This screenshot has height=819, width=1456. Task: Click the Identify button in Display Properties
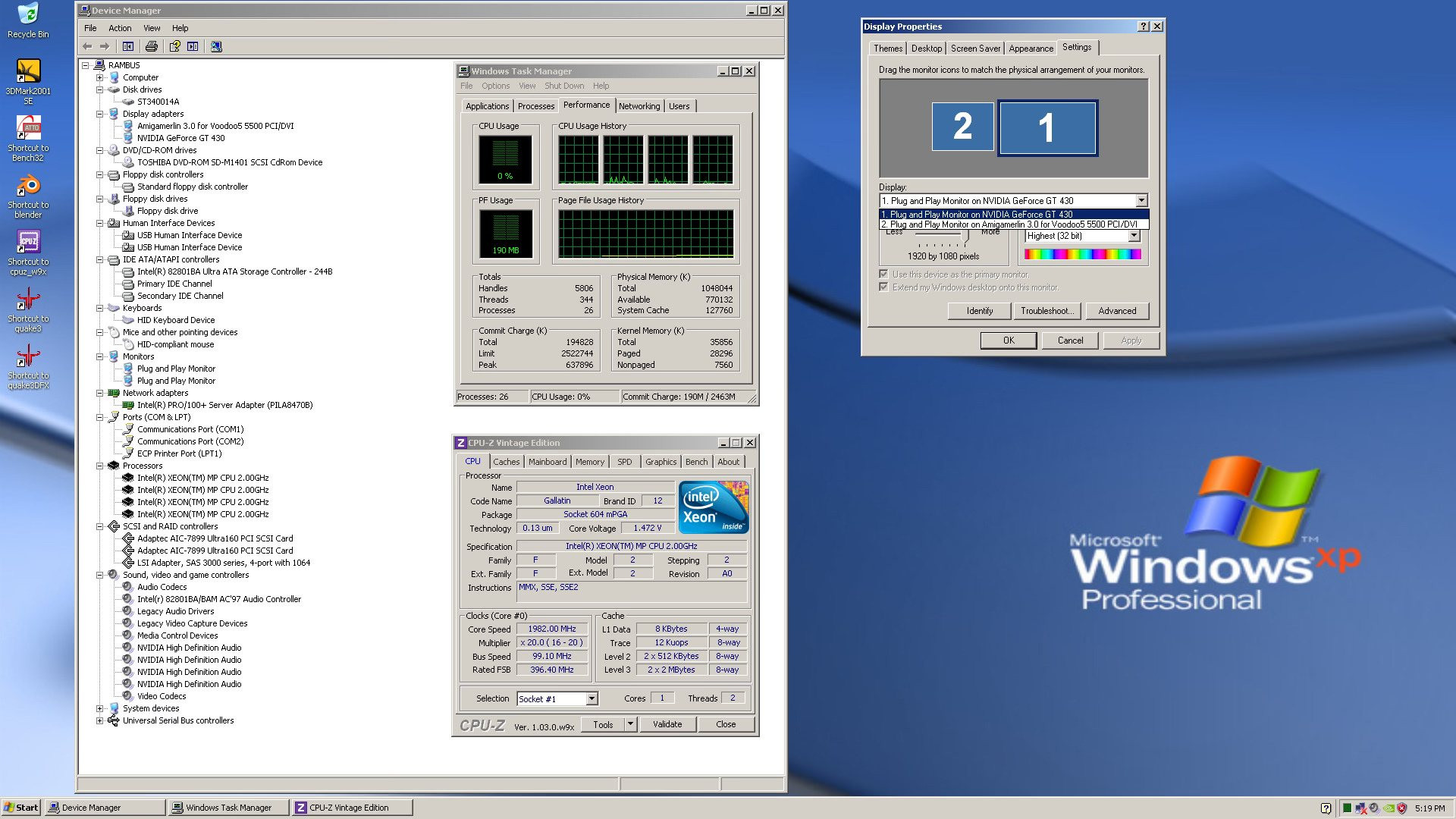[979, 311]
